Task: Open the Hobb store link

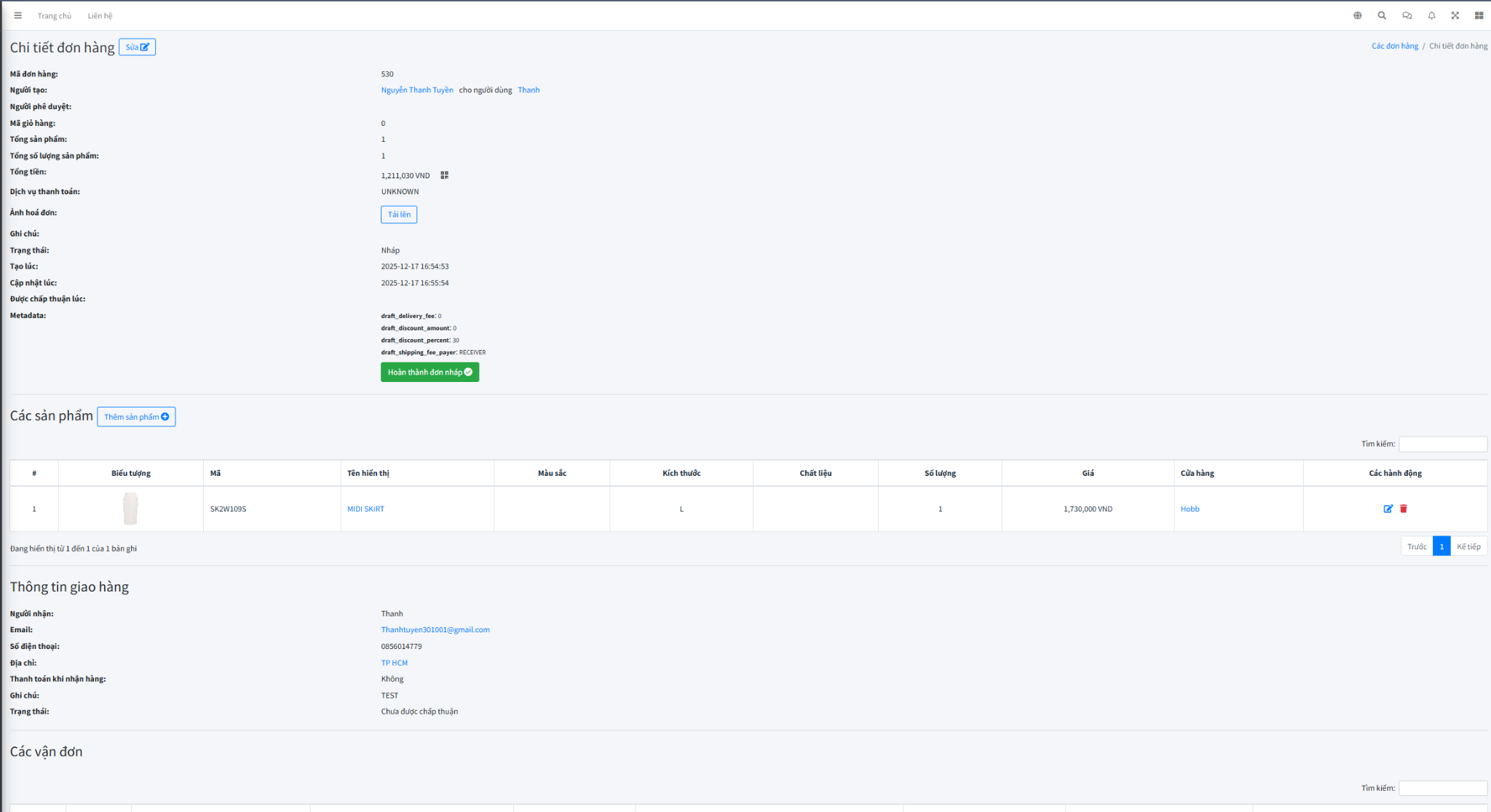Action: coord(1190,509)
